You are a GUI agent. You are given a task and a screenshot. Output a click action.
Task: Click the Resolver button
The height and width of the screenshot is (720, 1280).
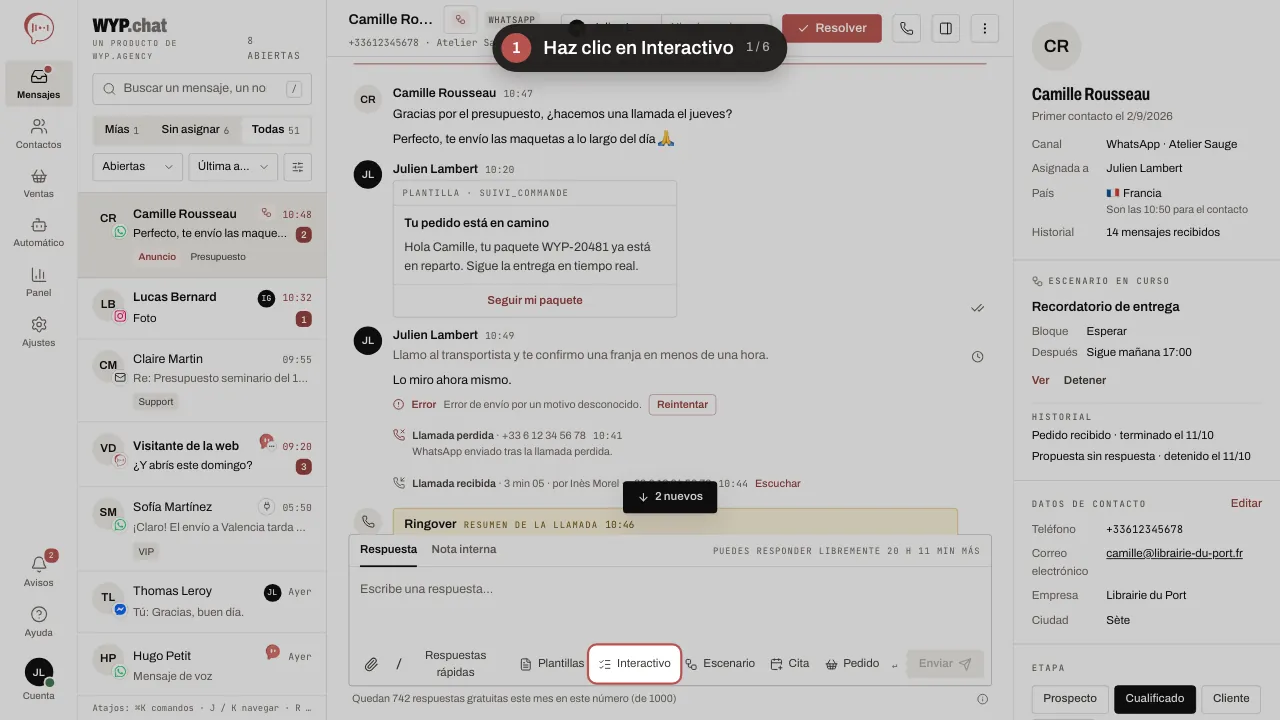pos(832,28)
